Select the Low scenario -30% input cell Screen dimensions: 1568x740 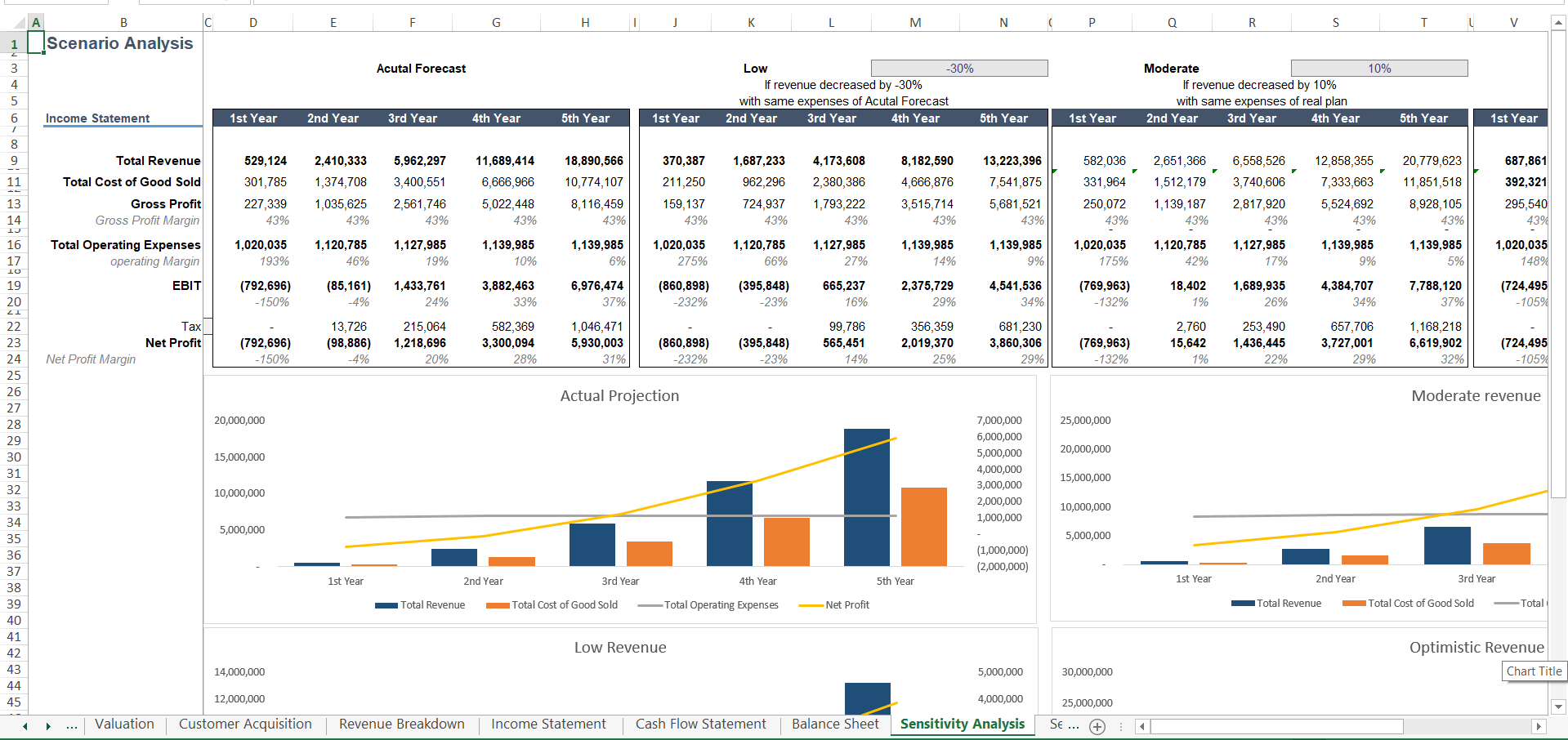959,69
